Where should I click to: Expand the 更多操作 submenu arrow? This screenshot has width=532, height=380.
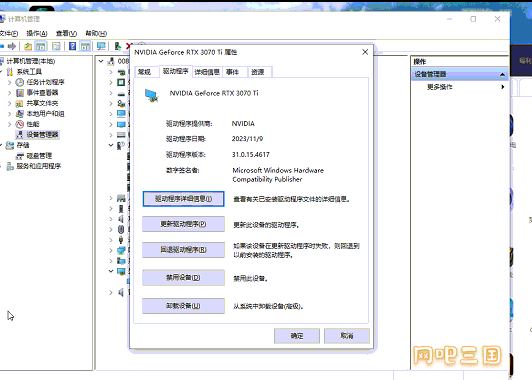tap(502, 87)
